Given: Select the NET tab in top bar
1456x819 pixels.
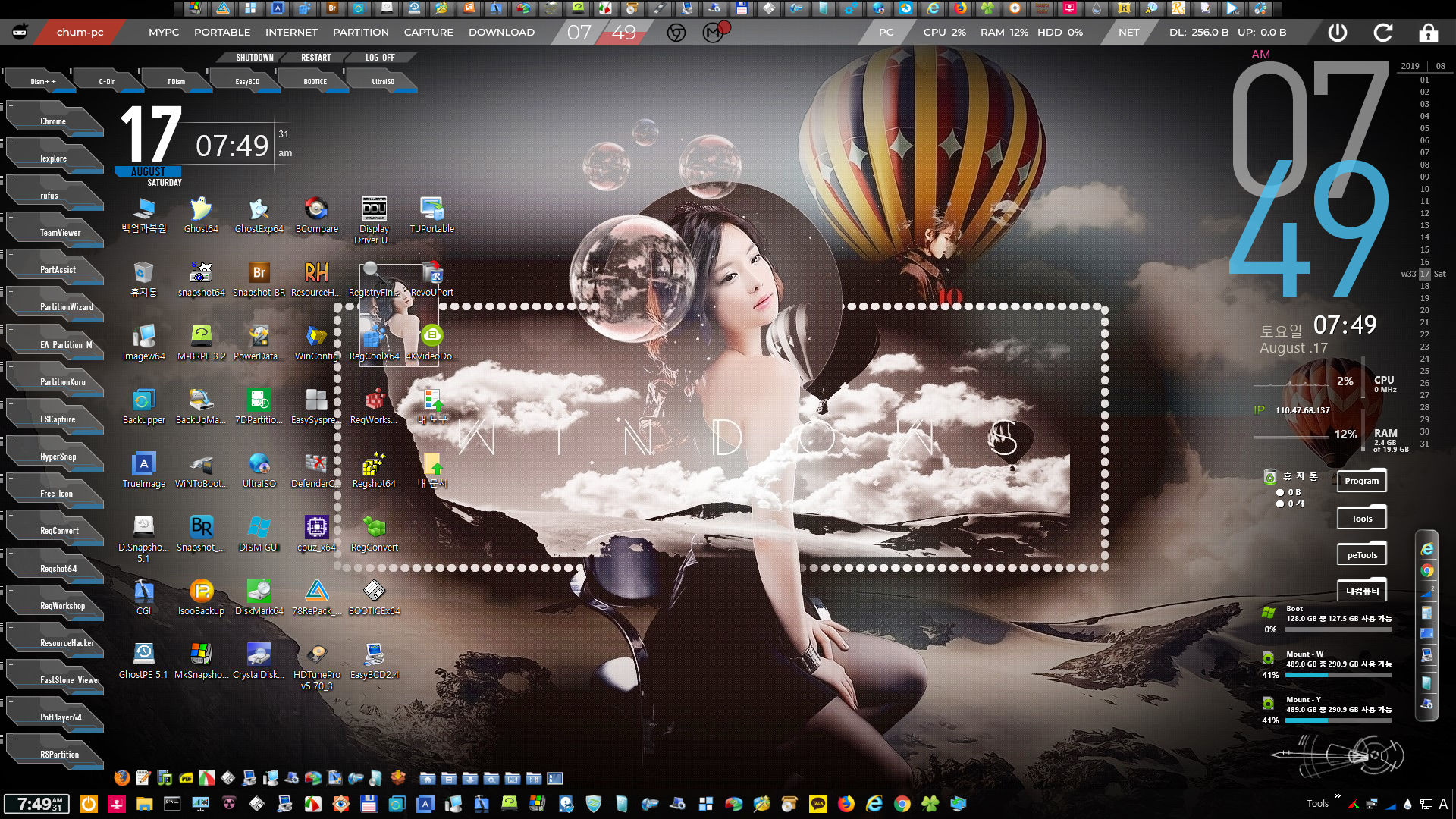Looking at the screenshot, I should (1128, 33).
